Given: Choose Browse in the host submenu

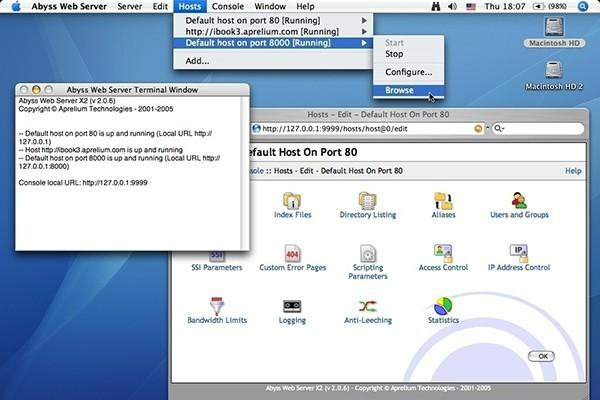Looking at the screenshot, I should click(x=409, y=90).
